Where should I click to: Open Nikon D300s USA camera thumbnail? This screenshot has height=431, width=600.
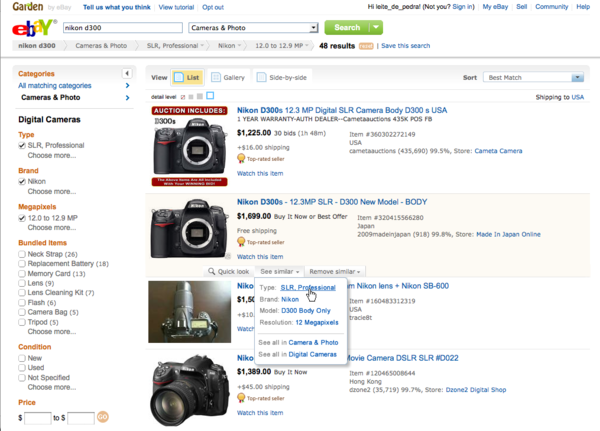point(189,146)
